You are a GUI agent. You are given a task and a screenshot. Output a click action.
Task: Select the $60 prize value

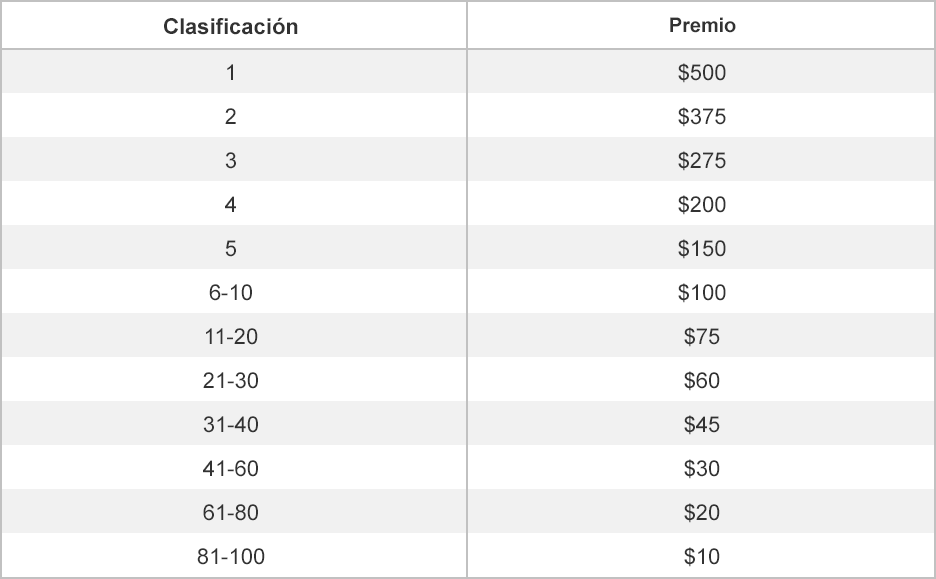click(x=702, y=380)
